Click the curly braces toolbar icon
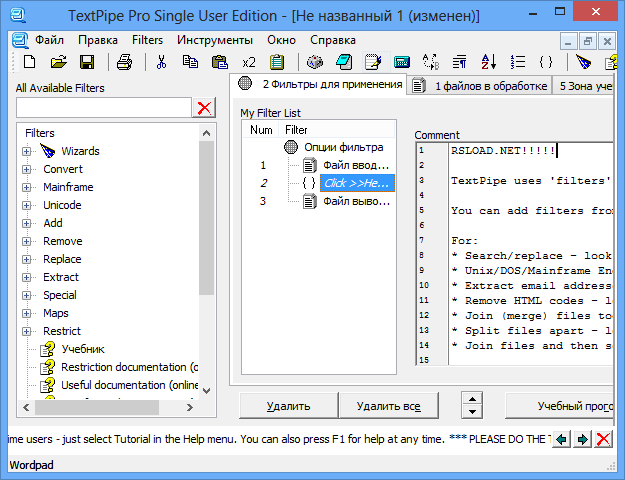 (546, 62)
